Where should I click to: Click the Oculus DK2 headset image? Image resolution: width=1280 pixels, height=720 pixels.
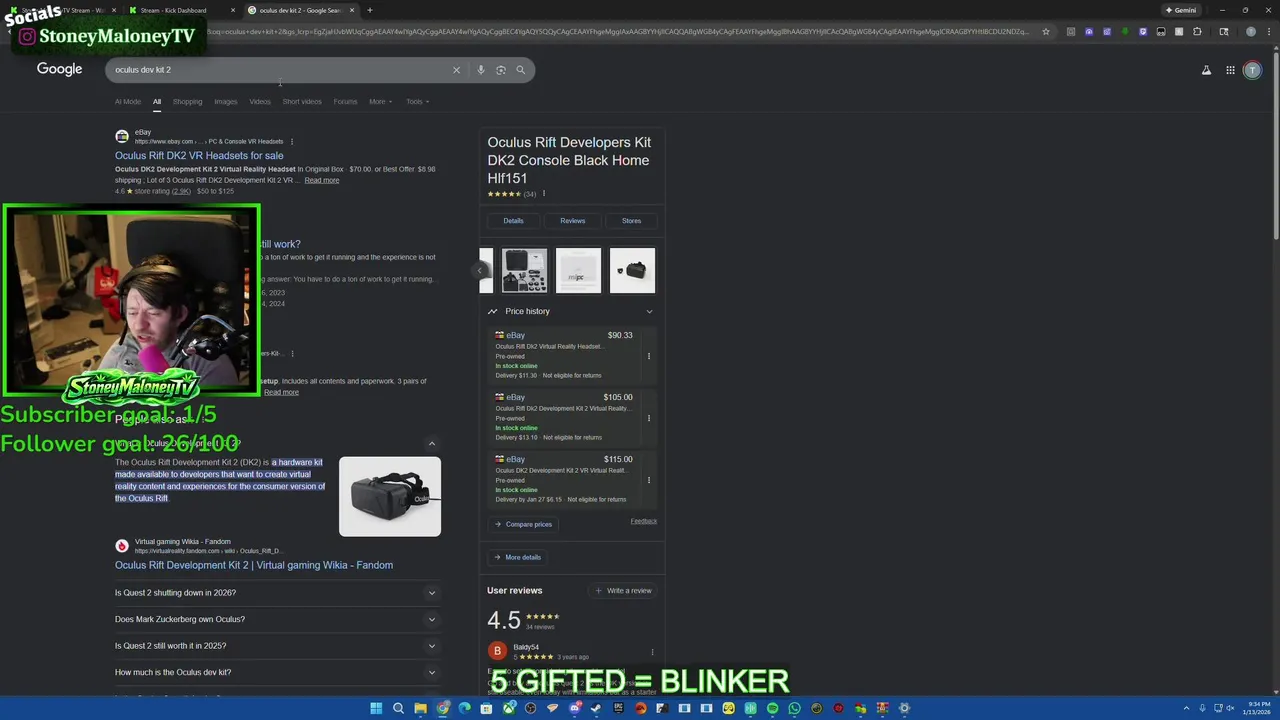tap(390, 497)
